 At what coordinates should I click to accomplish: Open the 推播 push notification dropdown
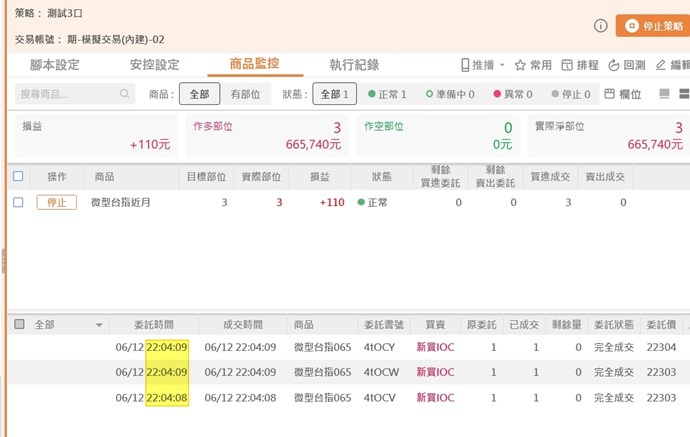[x=482, y=65]
